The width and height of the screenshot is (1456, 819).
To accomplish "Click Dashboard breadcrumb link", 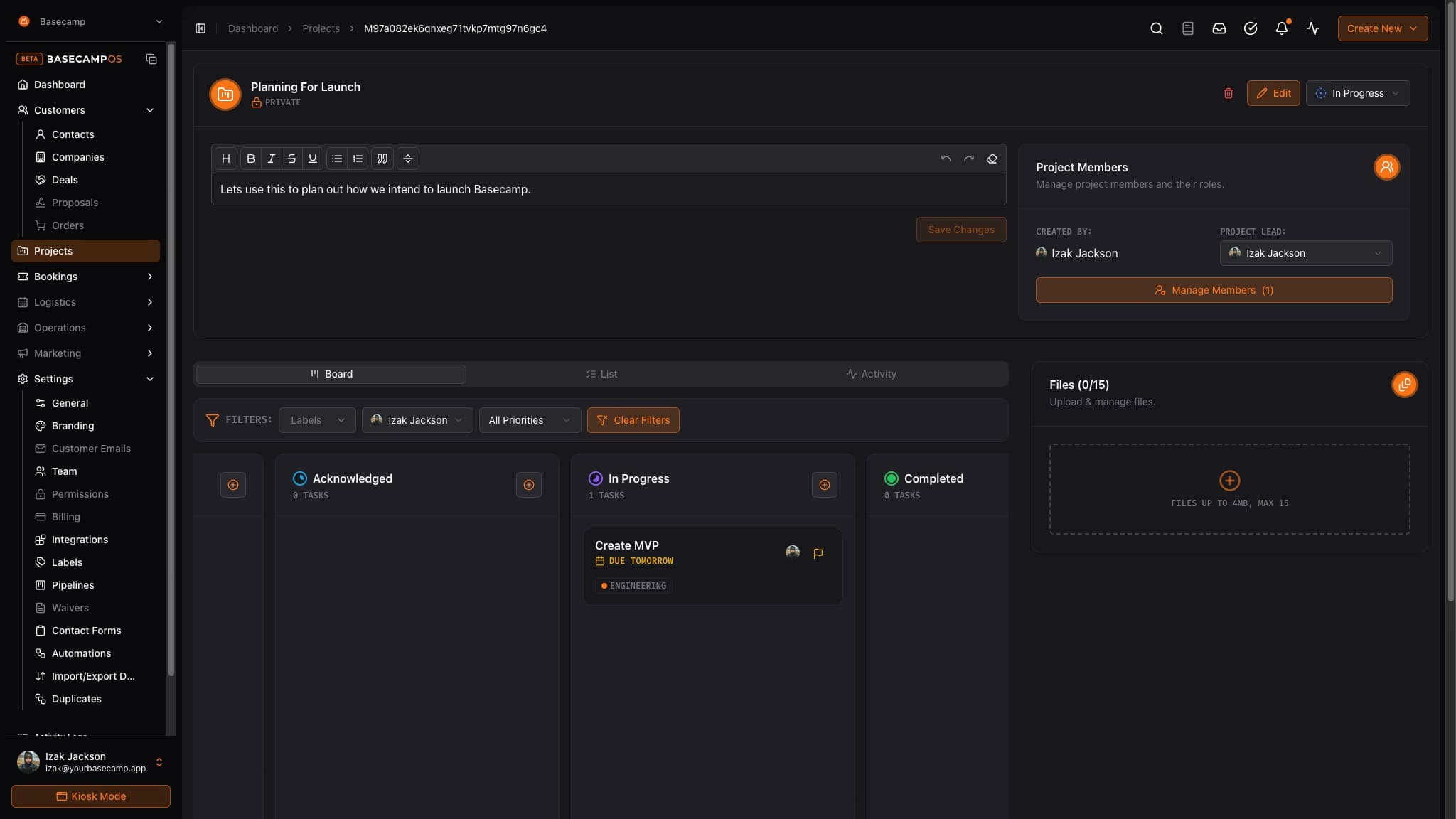I will pyautogui.click(x=253, y=28).
